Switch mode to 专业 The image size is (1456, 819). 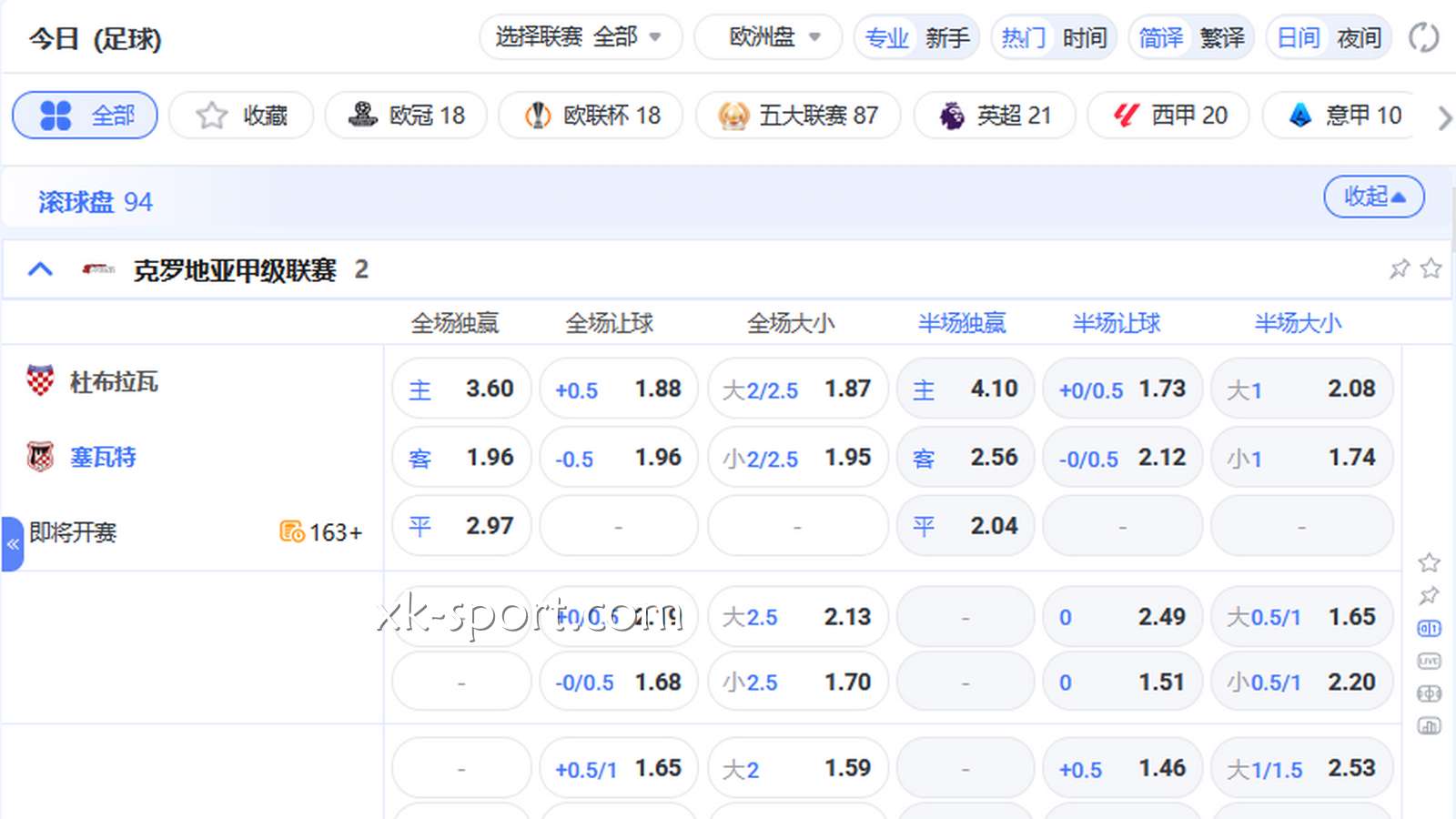(x=886, y=38)
